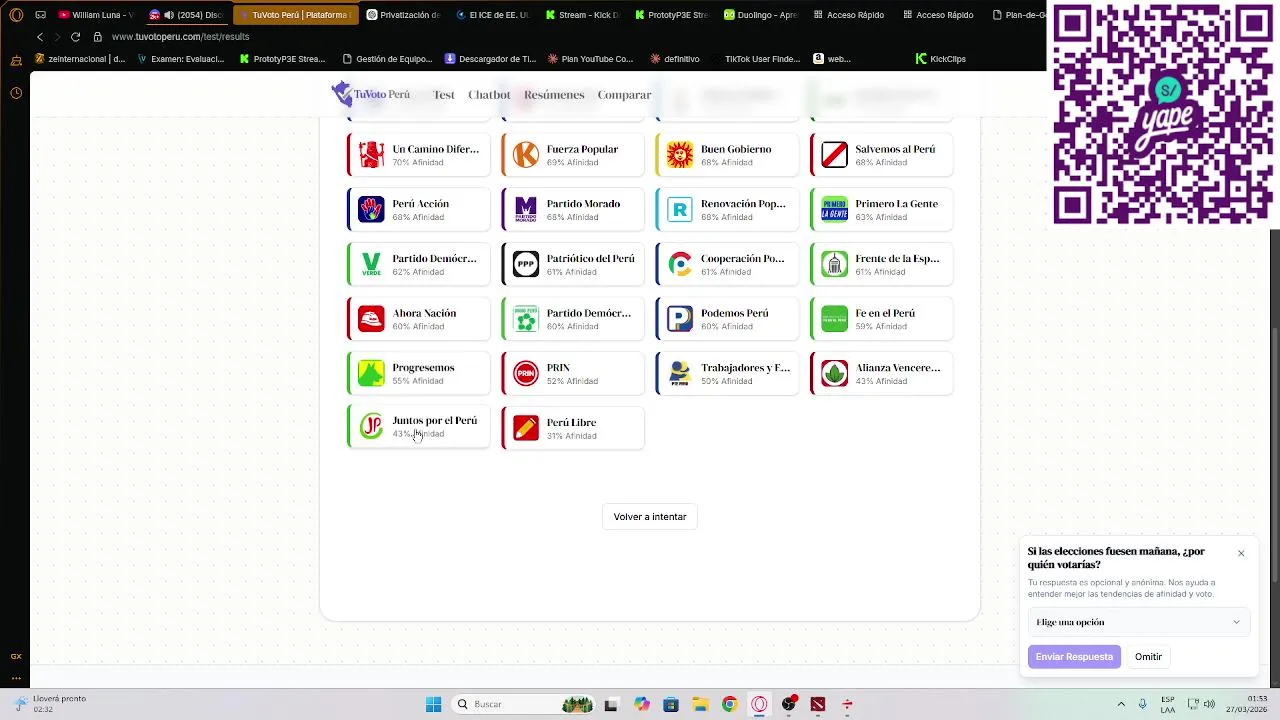The width and height of the screenshot is (1280, 720).
Task: Launch Chrome from the taskbar
Action: [729, 704]
